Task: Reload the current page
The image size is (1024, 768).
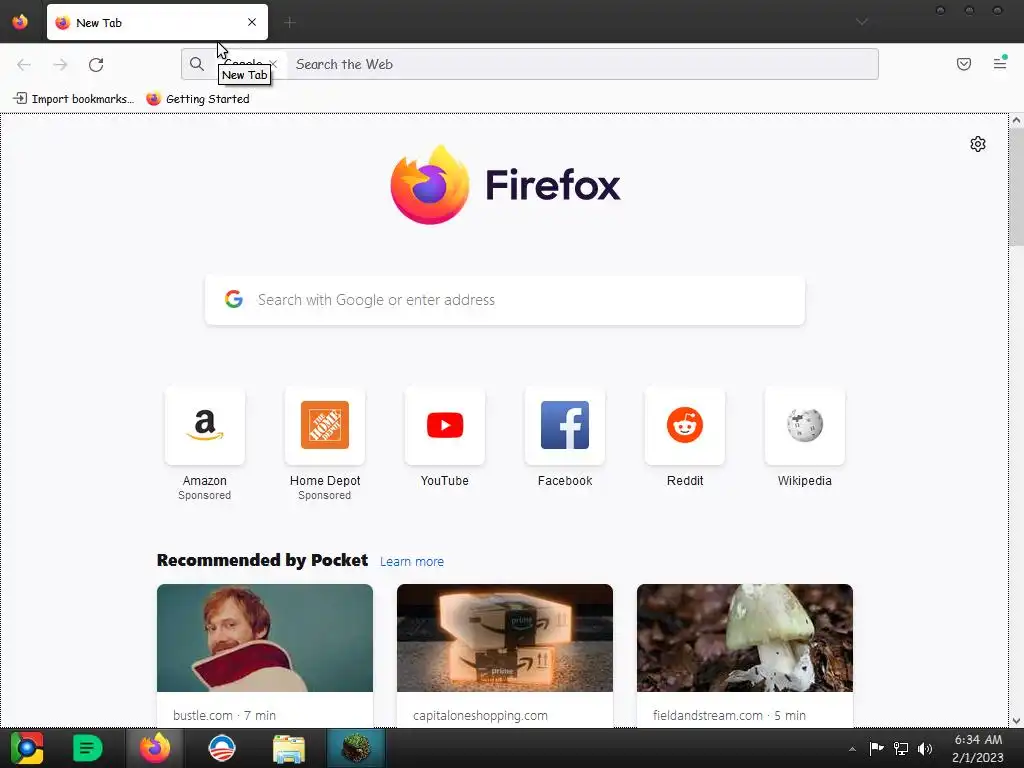Action: pos(96,65)
